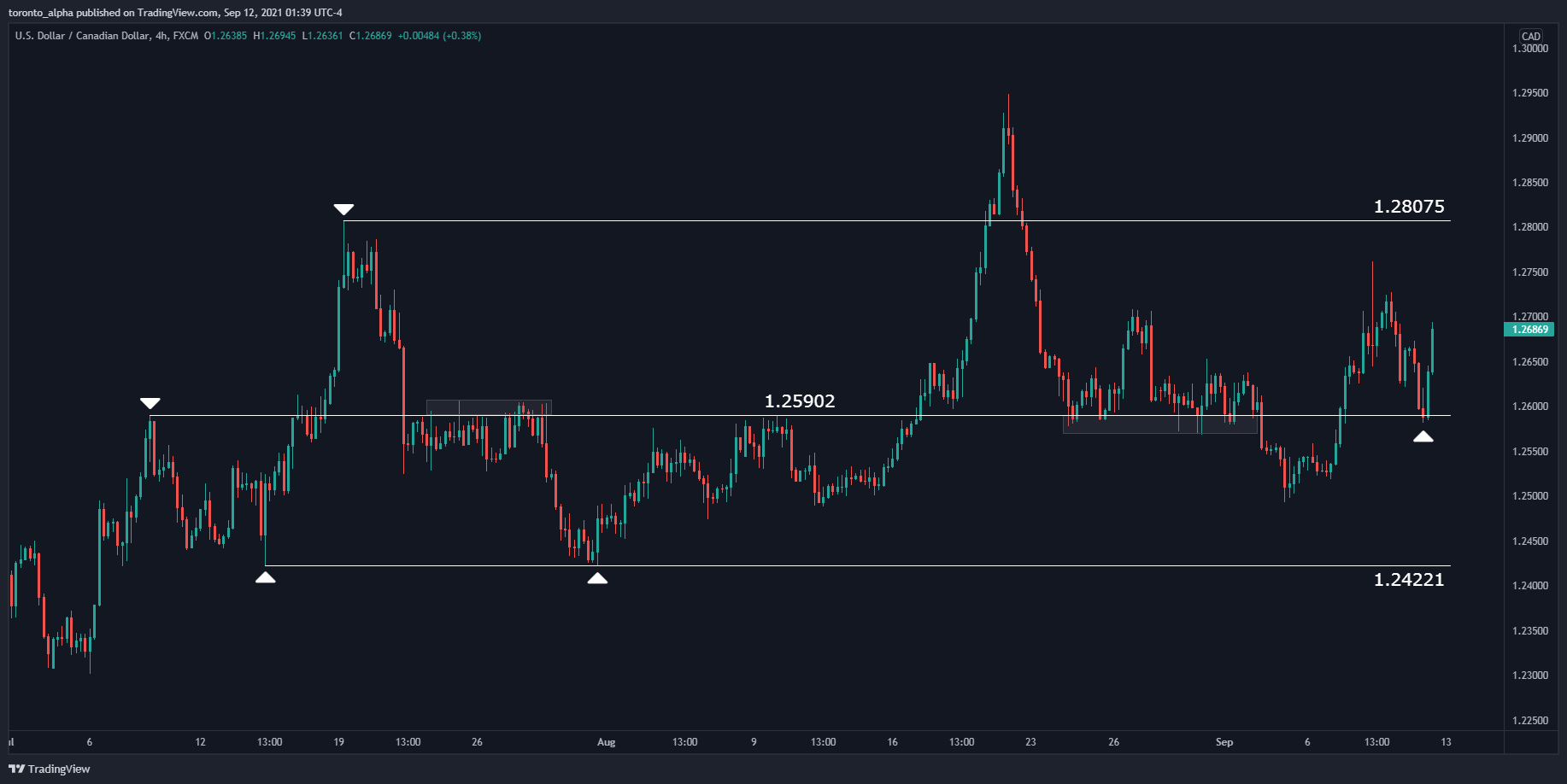Click the downward triangle marker above 1.28075 line

344,208
